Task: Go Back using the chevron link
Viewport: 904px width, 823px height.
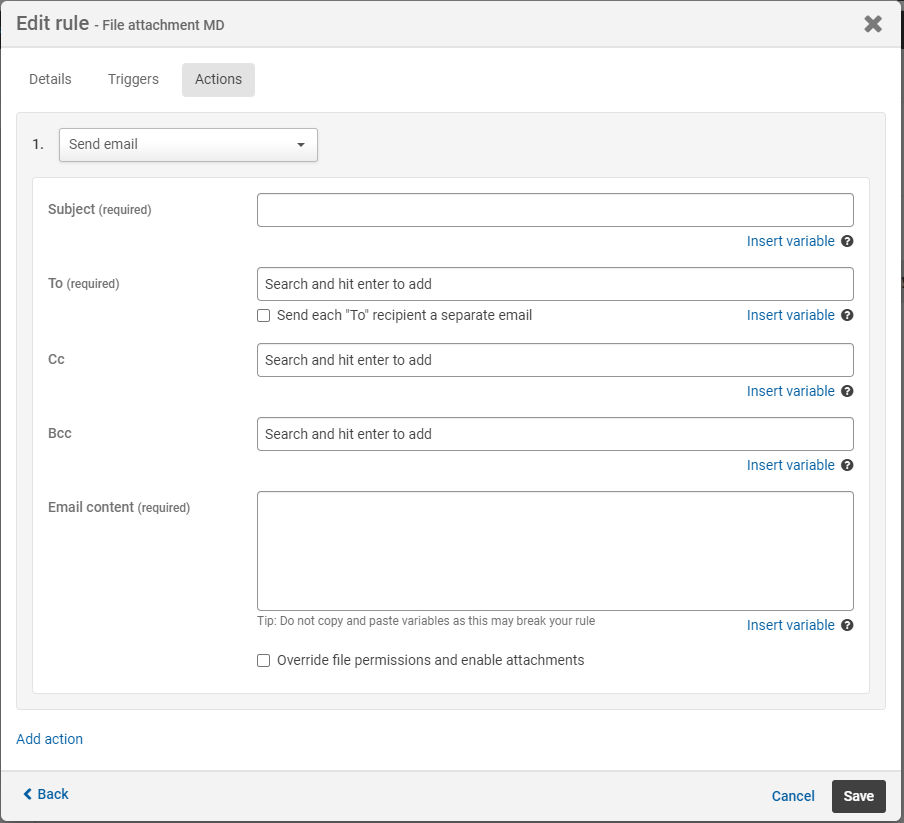Action: [46, 794]
